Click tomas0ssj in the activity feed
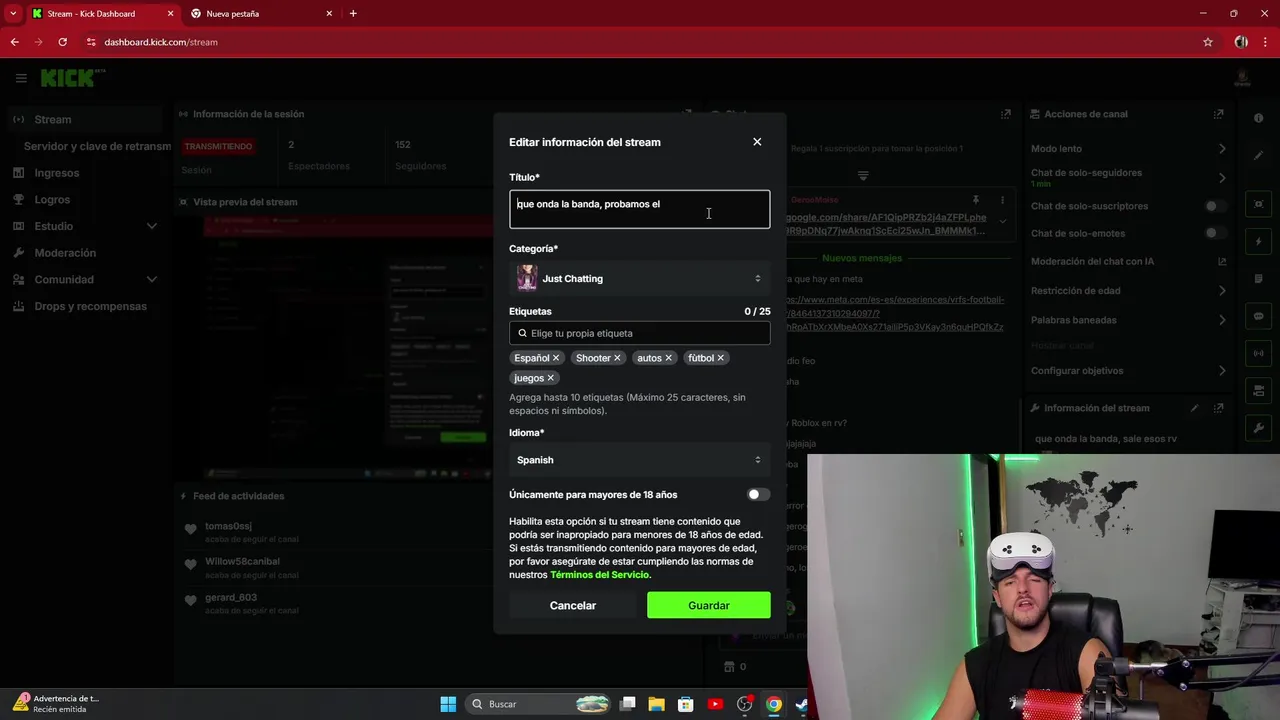This screenshot has width=1280, height=720. click(228, 526)
